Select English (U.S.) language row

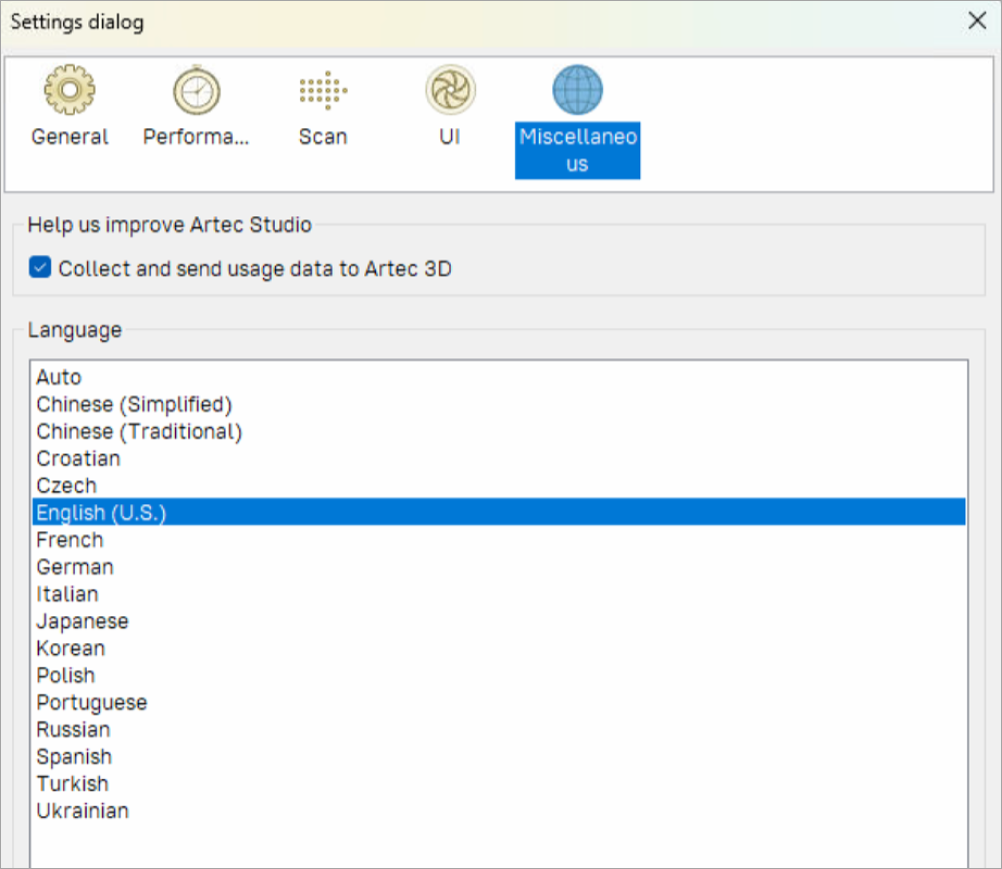[x=499, y=512]
